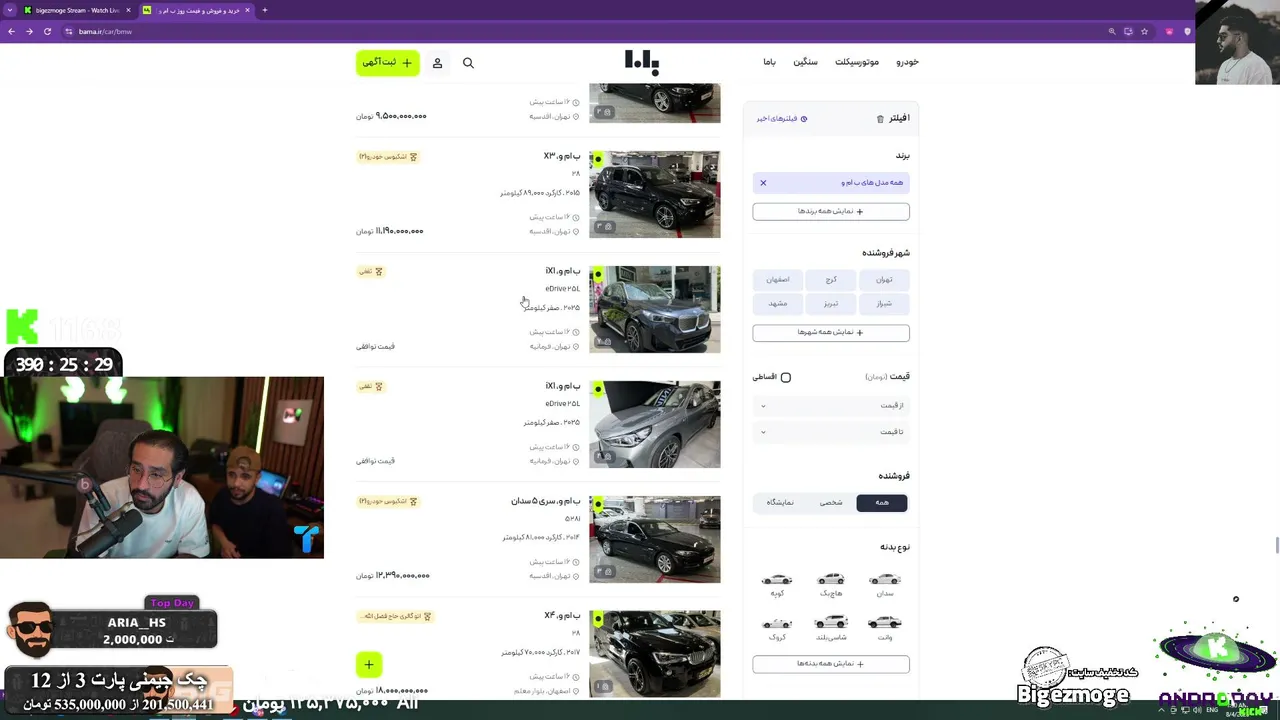Select the شخصی private seller option
This screenshot has height=720, width=1280.
click(831, 502)
